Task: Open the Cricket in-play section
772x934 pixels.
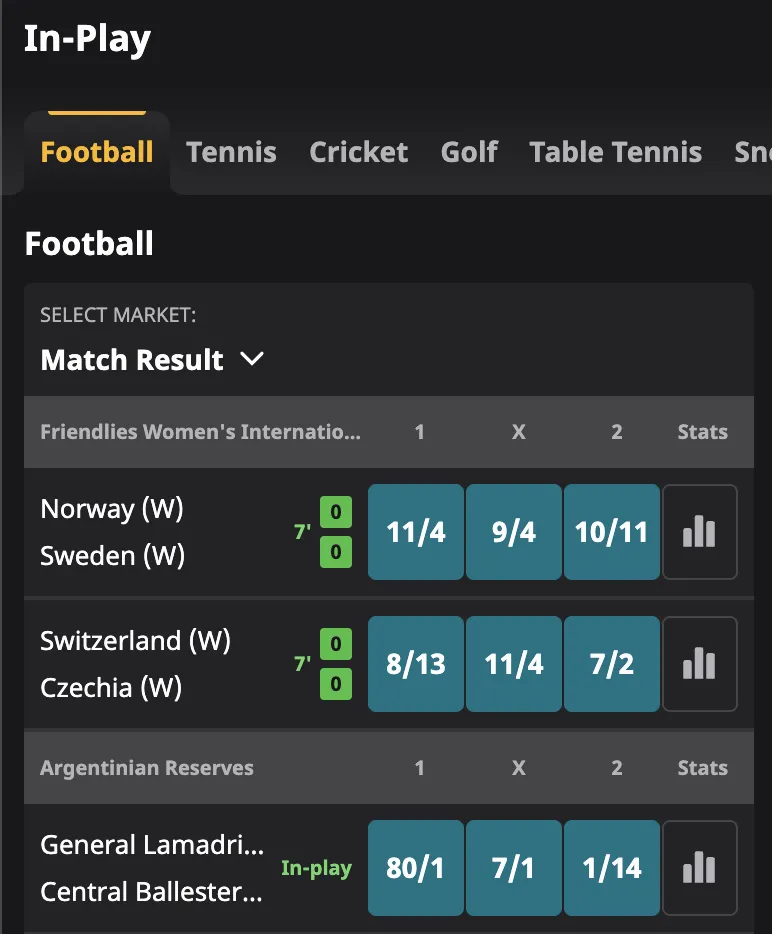Action: pyautogui.click(x=358, y=152)
